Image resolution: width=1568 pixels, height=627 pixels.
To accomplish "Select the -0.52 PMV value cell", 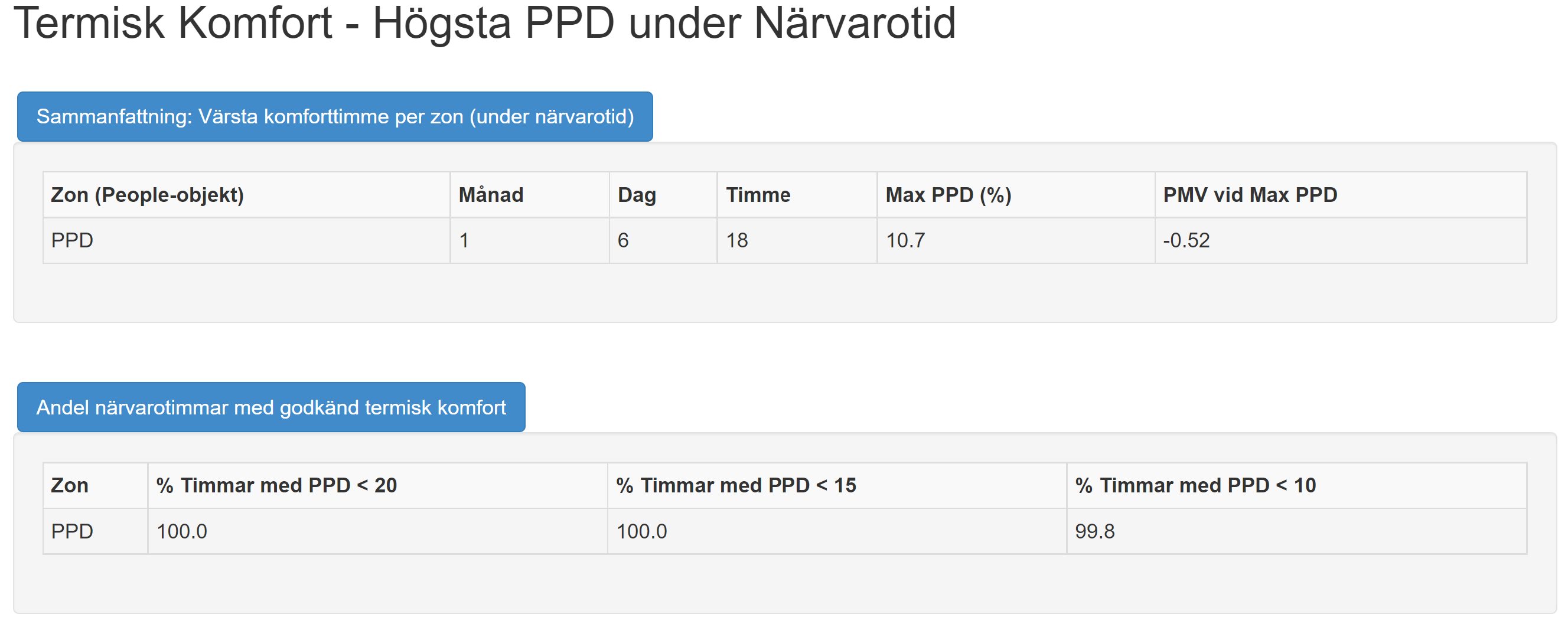I will pos(1186,240).
